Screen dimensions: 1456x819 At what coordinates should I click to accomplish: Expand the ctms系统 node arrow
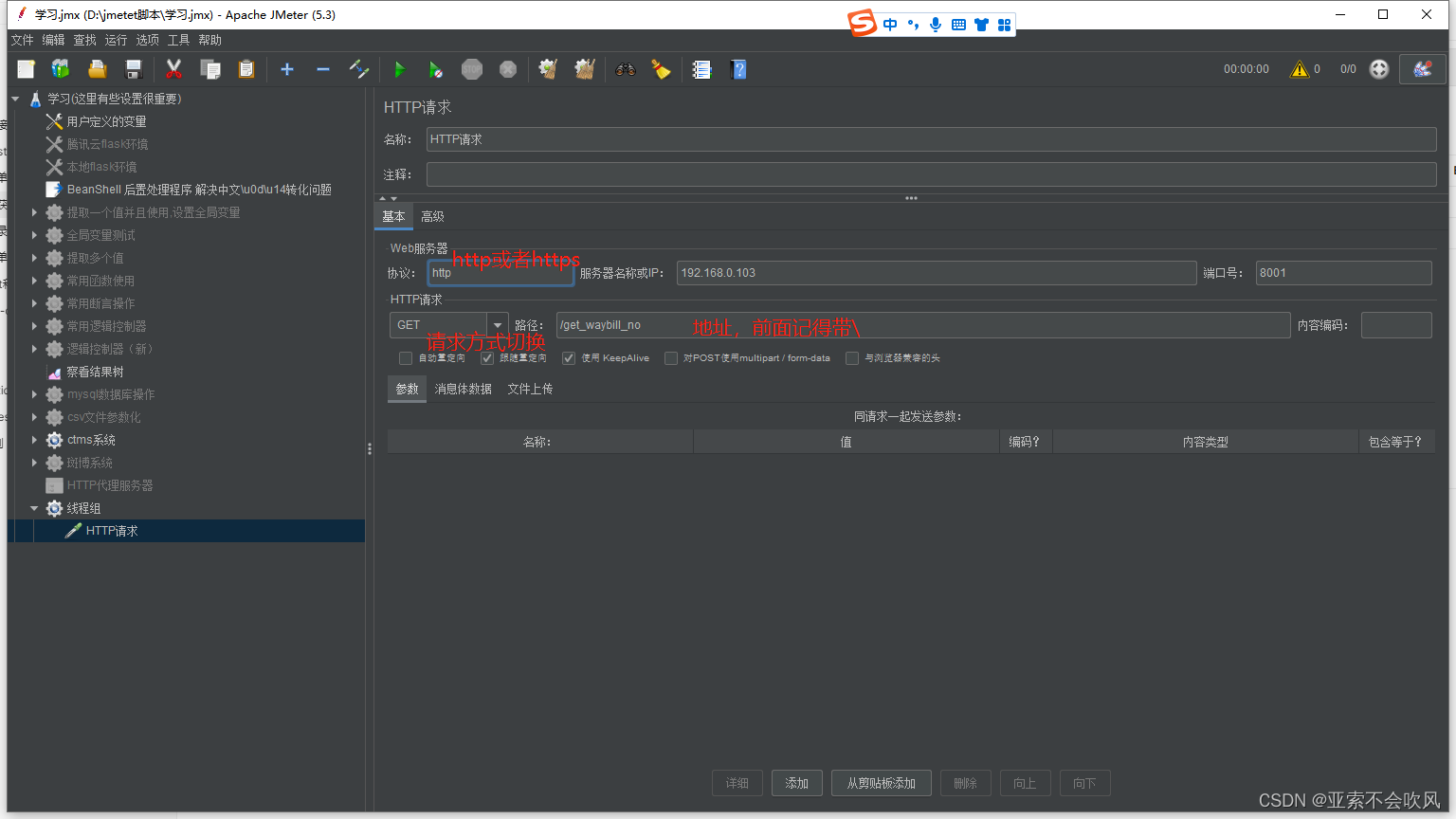34,440
